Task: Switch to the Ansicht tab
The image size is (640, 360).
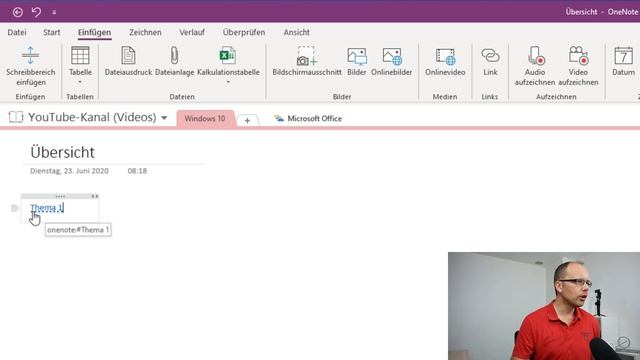Action: pyautogui.click(x=297, y=32)
